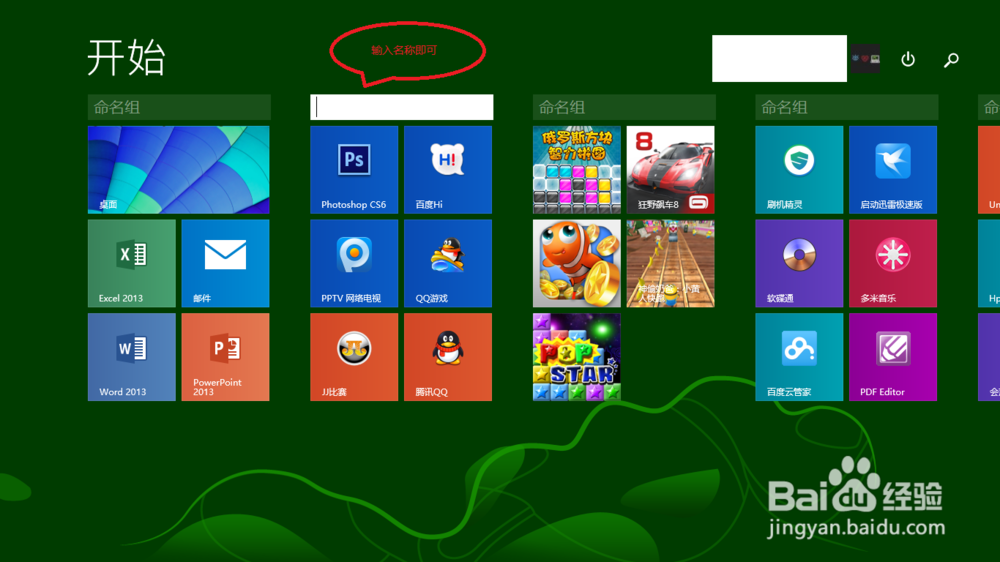Click the 命名组 label above the games group

tap(624, 107)
